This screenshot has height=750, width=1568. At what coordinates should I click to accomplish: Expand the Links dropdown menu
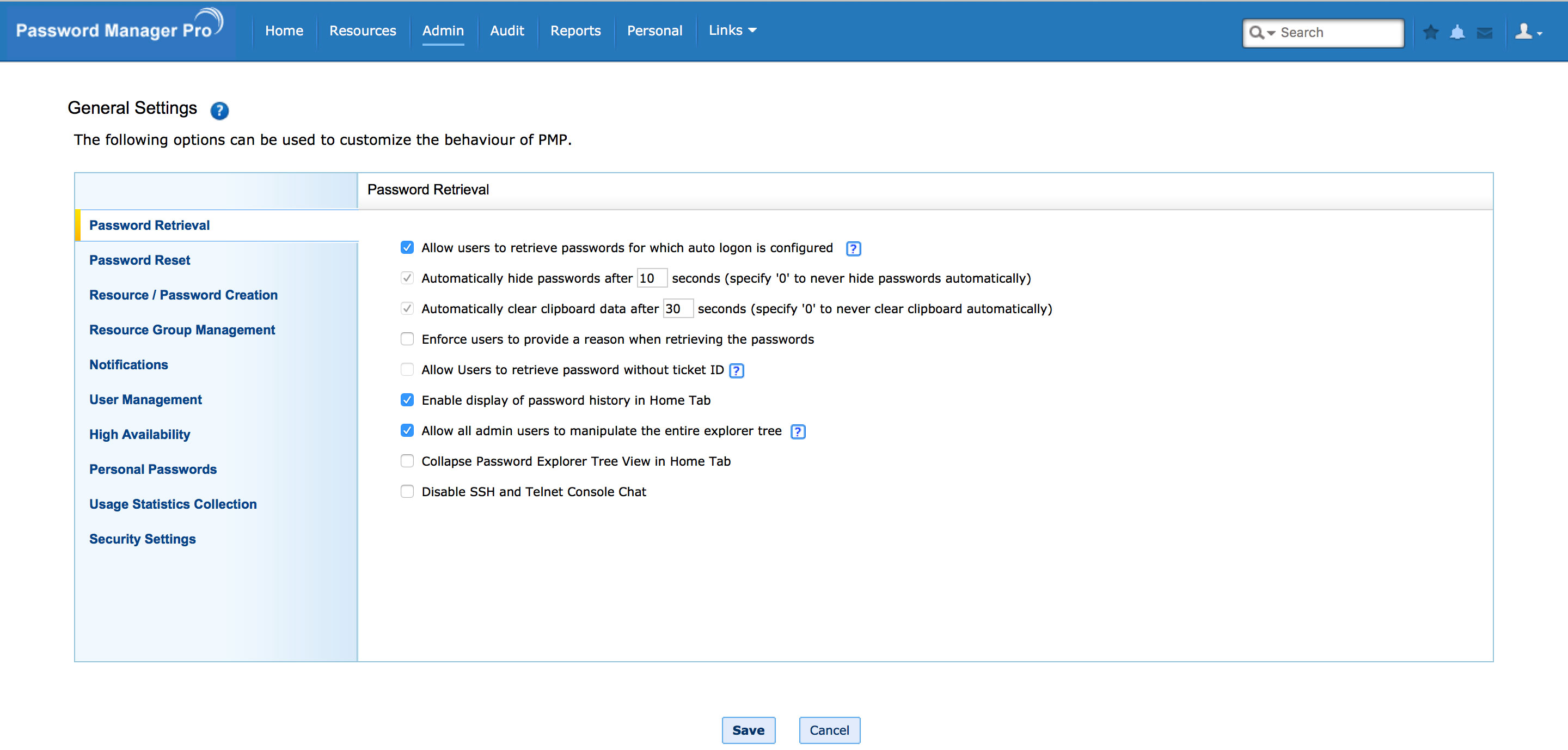point(732,31)
